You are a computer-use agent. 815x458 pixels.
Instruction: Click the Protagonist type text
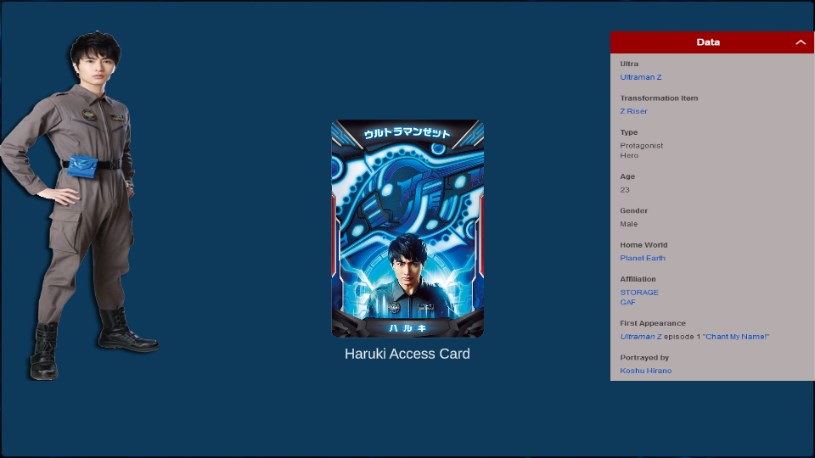coord(641,146)
